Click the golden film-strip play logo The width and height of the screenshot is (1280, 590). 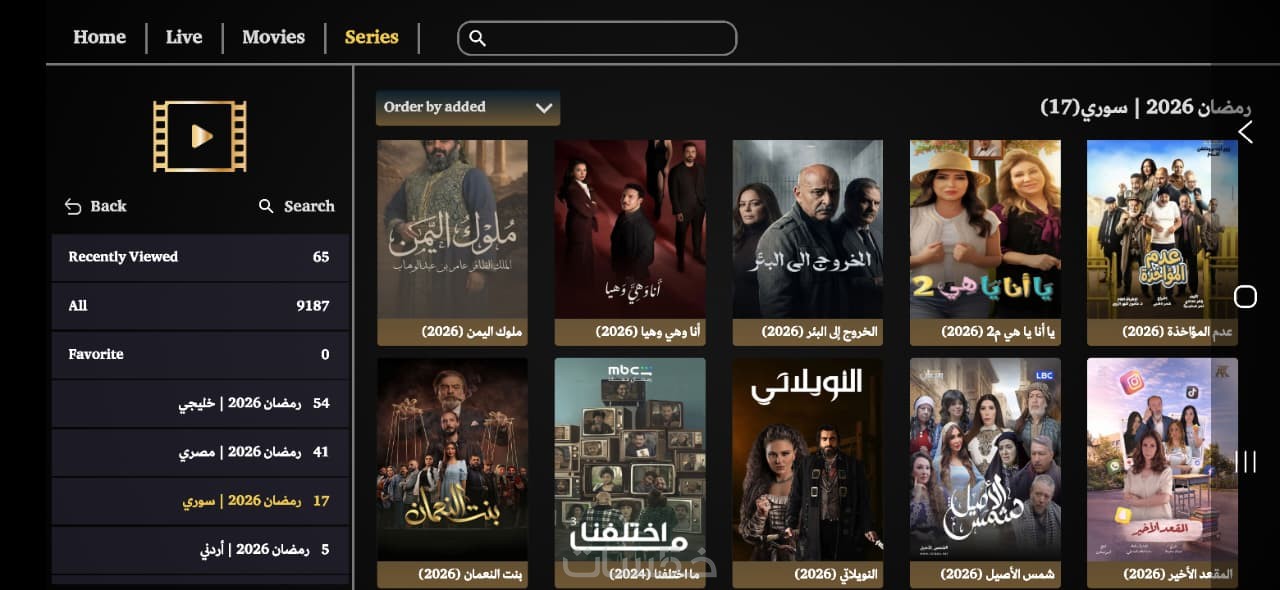[200, 136]
